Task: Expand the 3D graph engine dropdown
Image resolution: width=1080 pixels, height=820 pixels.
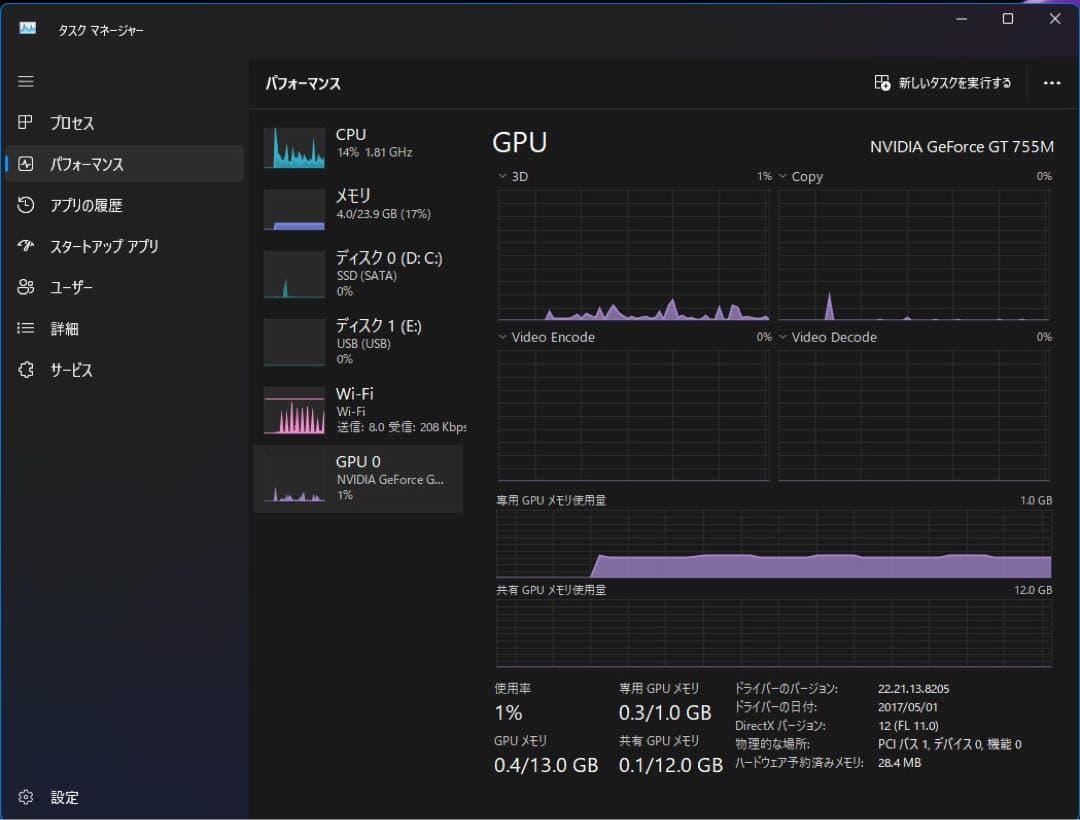Action: pyautogui.click(x=503, y=177)
